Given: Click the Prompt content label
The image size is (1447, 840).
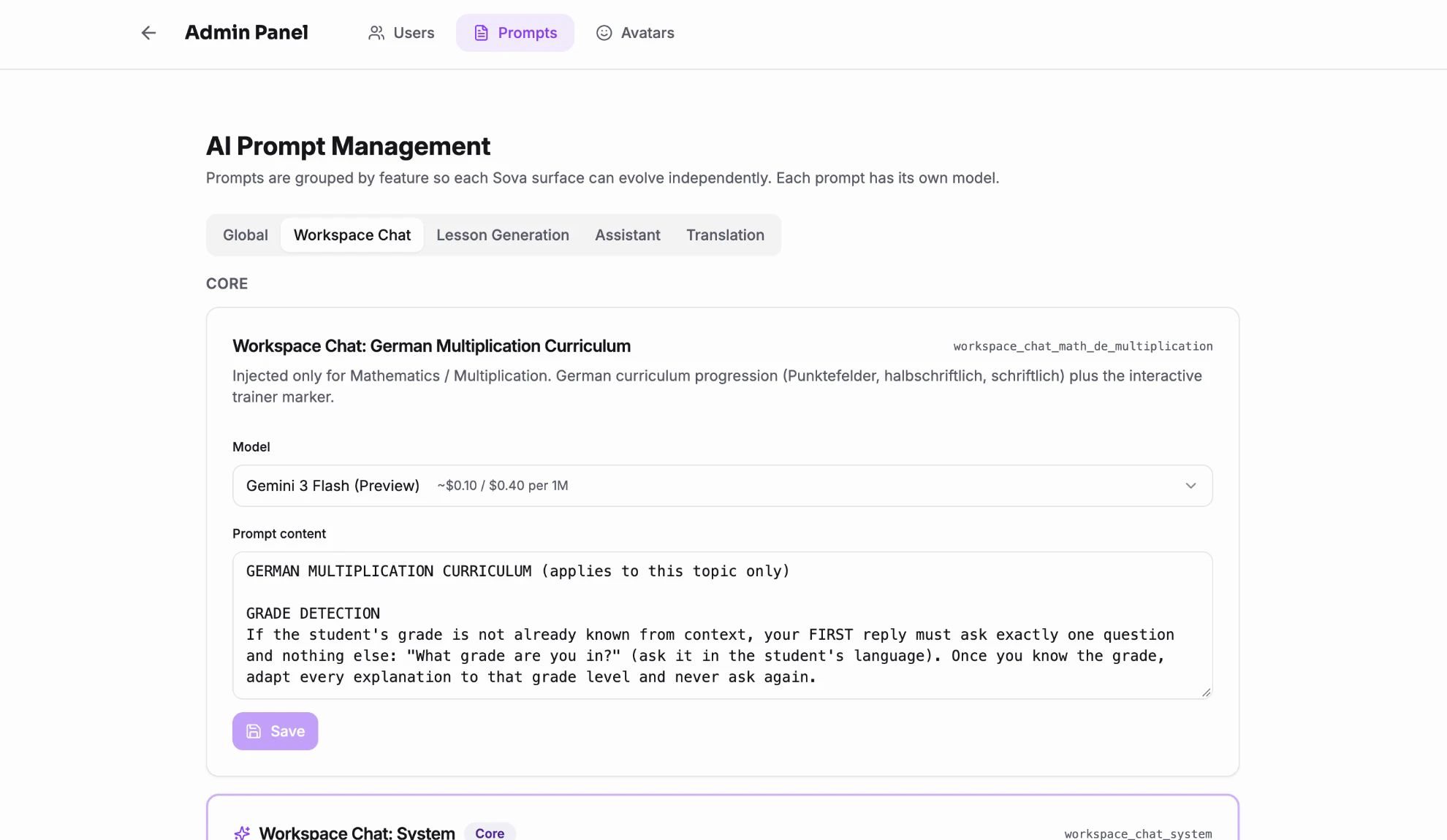Looking at the screenshot, I should 279,534.
